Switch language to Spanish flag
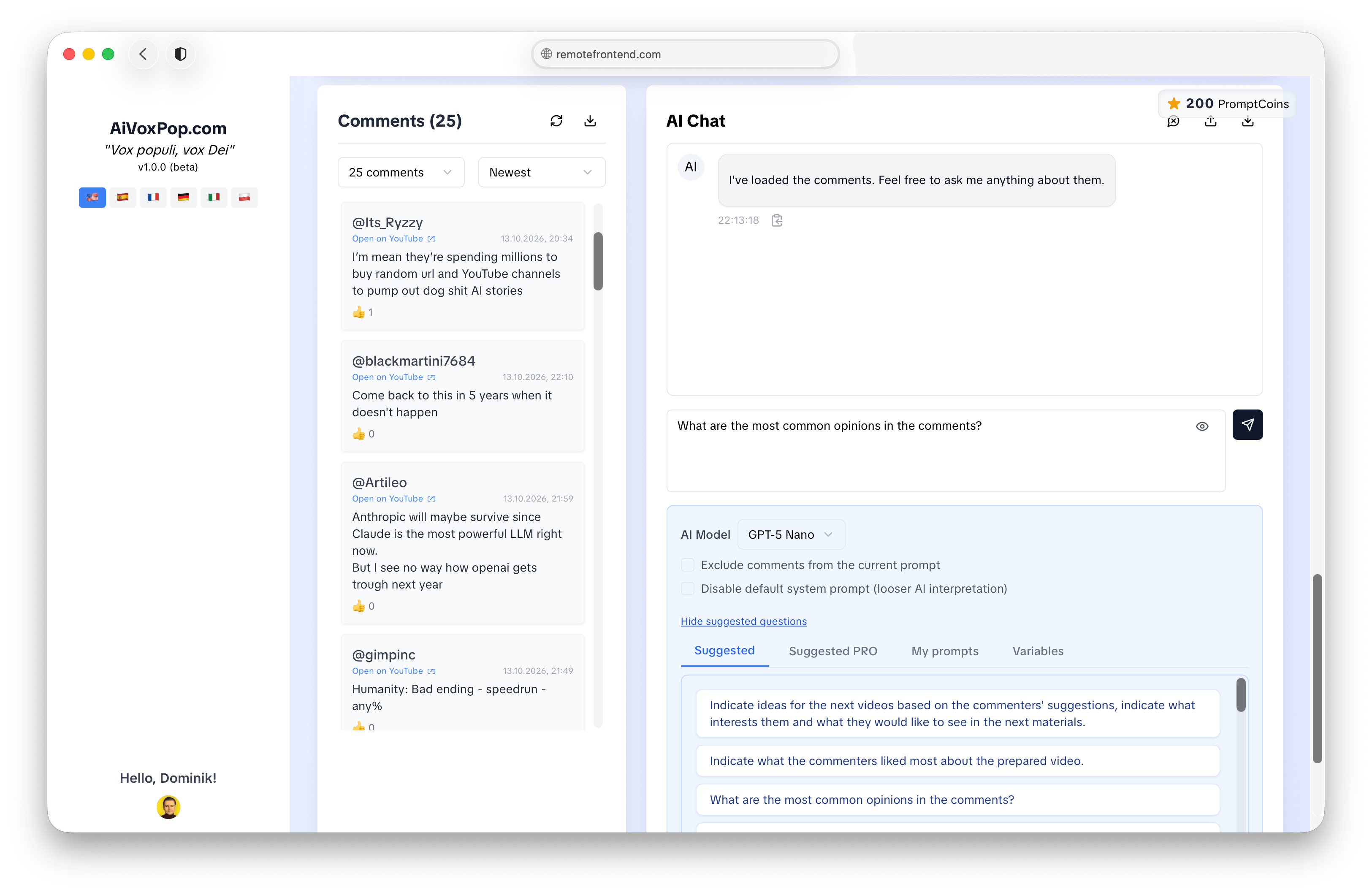Viewport: 1372px width, 895px height. (x=123, y=197)
